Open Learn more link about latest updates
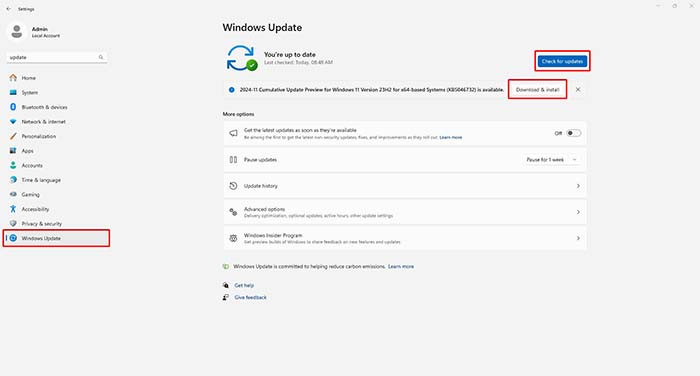This screenshot has width=700, height=376. [451, 138]
